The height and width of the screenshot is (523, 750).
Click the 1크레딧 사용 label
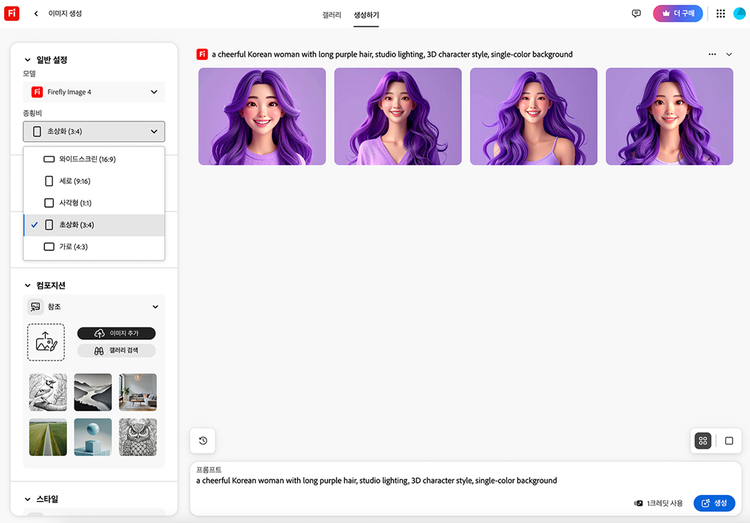664,503
